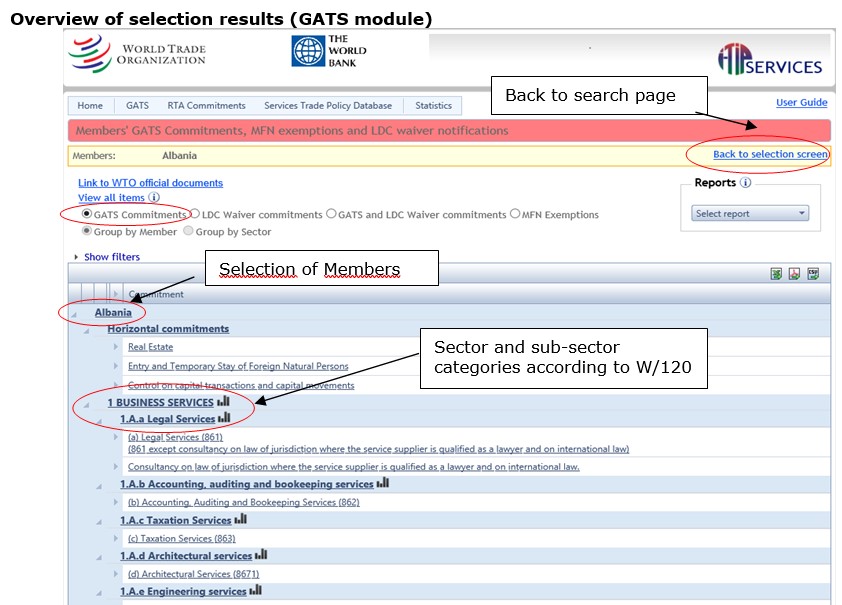Open (c) Taxation Services (863) link
Image resolution: width=842 pixels, height=605 pixels.
point(182,538)
